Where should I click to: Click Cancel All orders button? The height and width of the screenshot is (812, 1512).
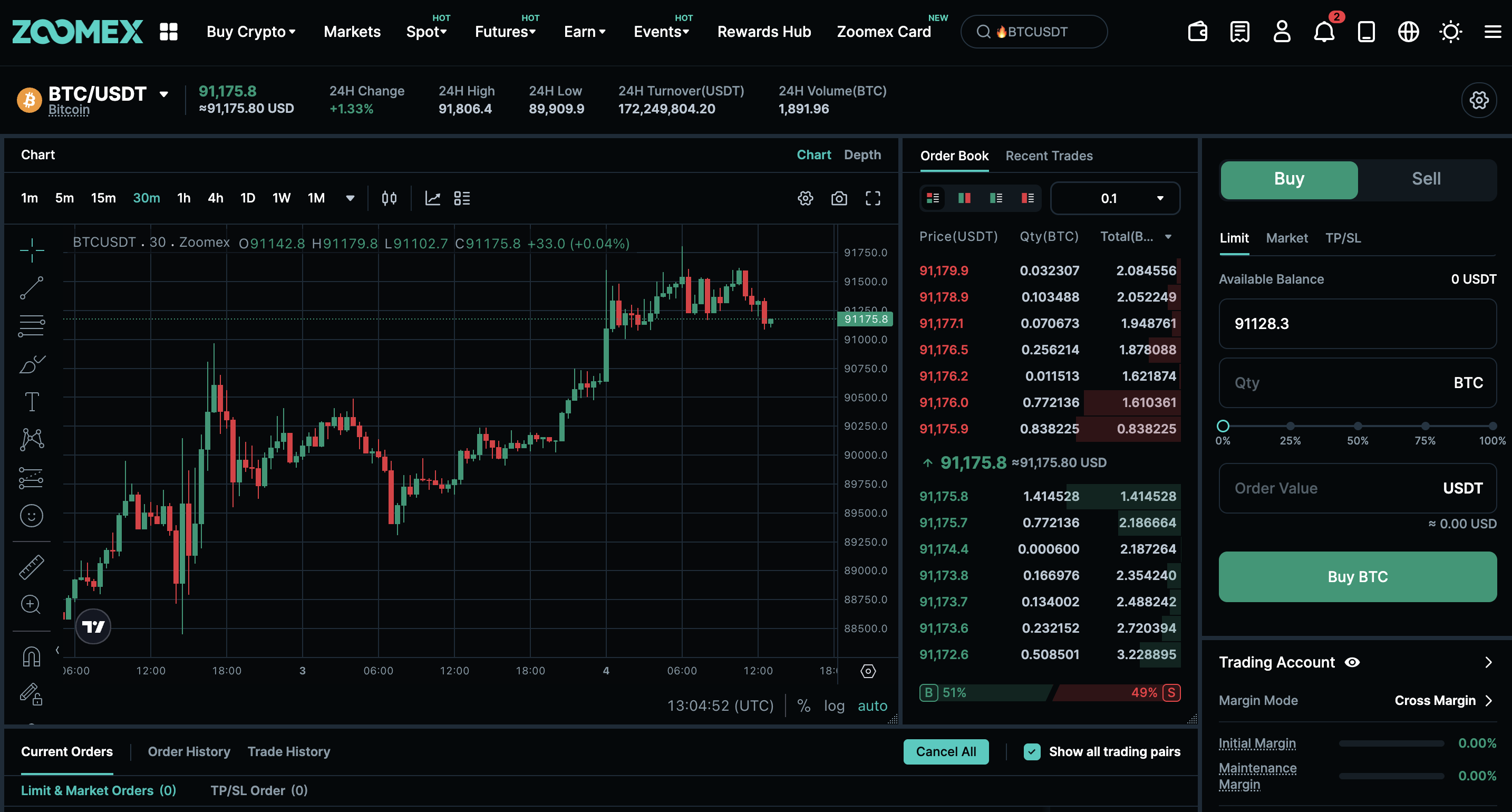(946, 751)
